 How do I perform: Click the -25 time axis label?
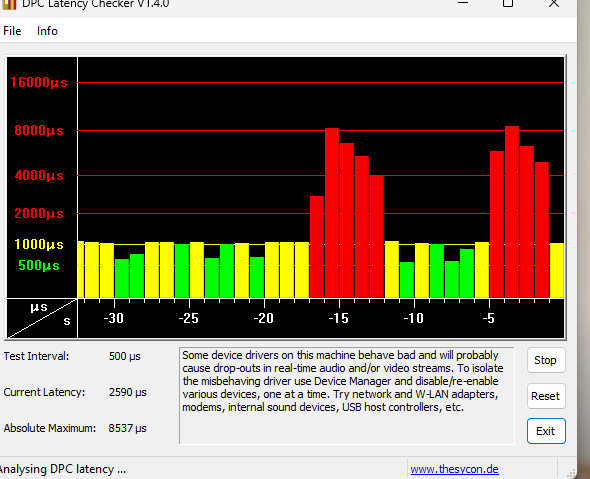[x=189, y=318]
